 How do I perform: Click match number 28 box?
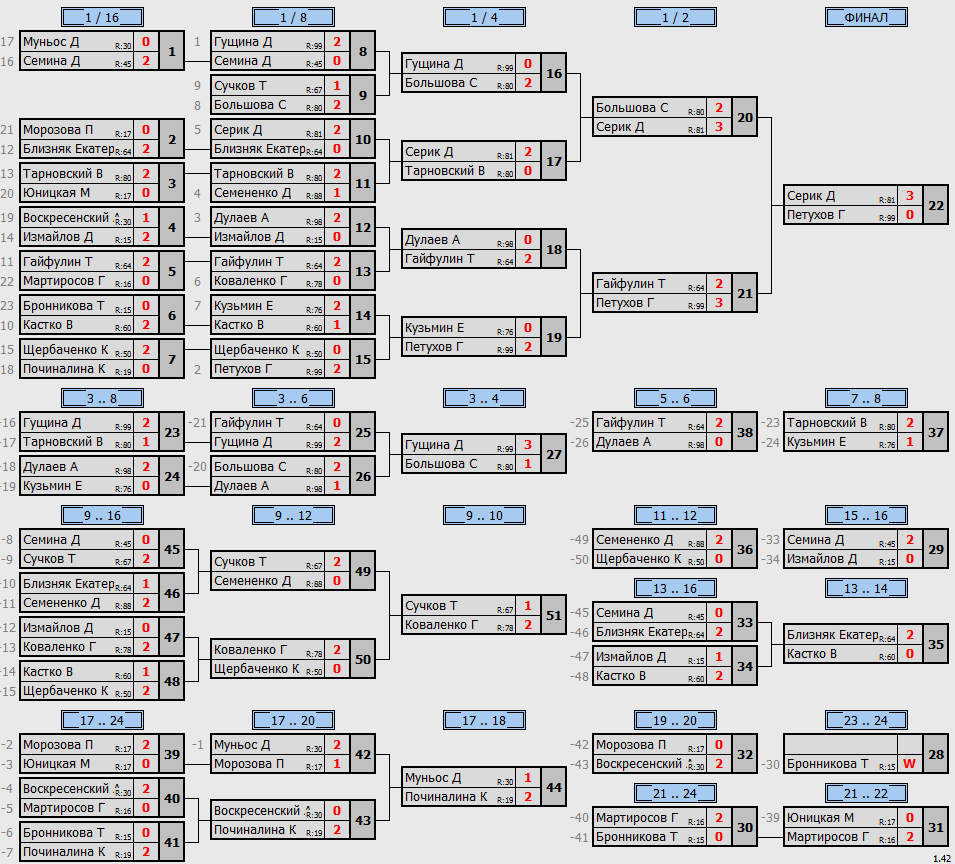[x=936, y=754]
